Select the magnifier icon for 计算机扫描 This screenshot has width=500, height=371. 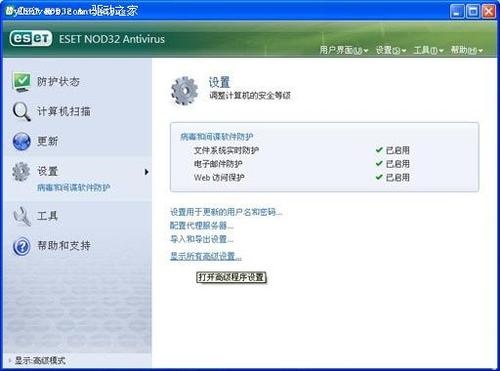22,111
